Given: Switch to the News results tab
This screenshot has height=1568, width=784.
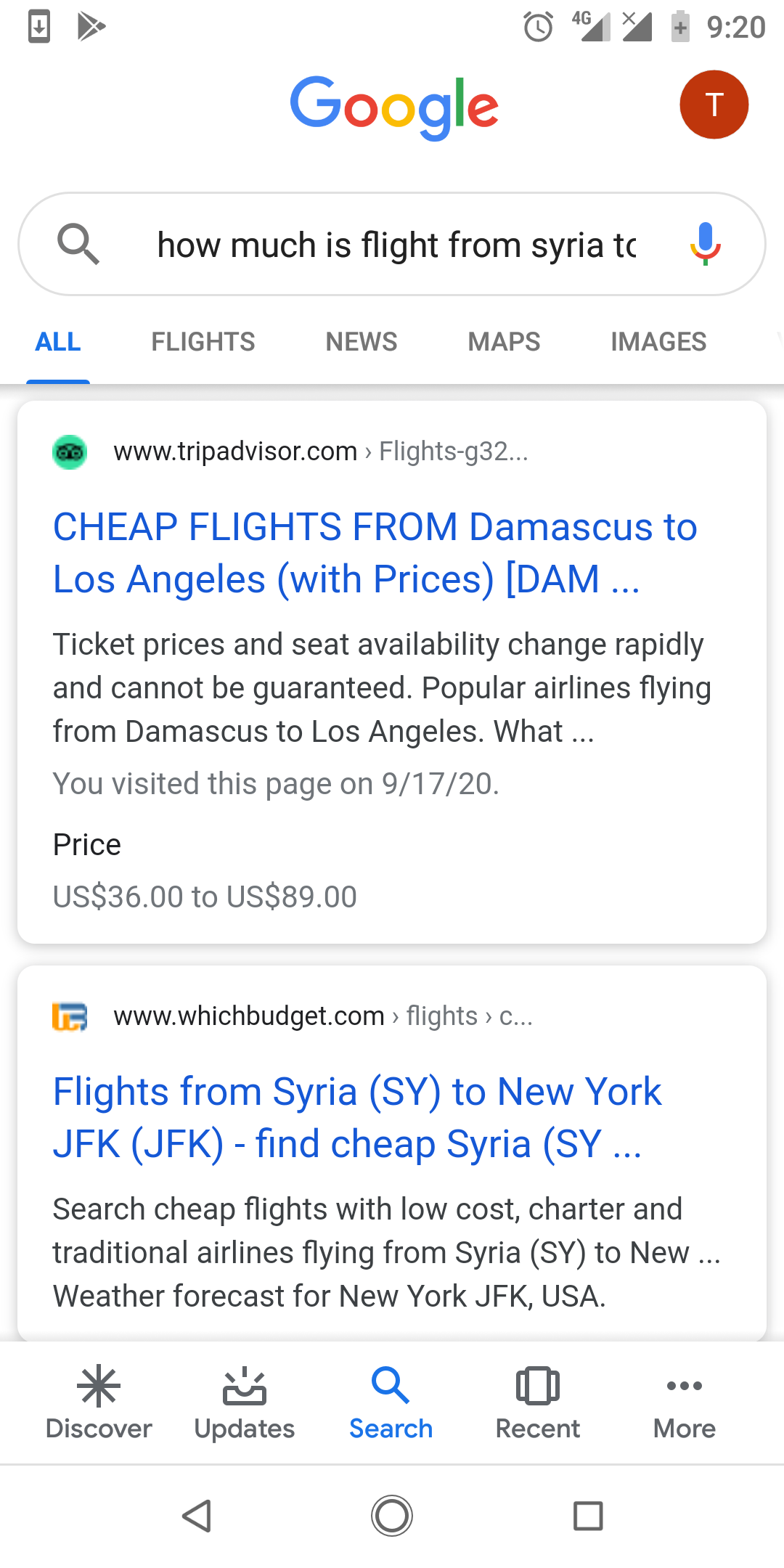Looking at the screenshot, I should pos(362,341).
